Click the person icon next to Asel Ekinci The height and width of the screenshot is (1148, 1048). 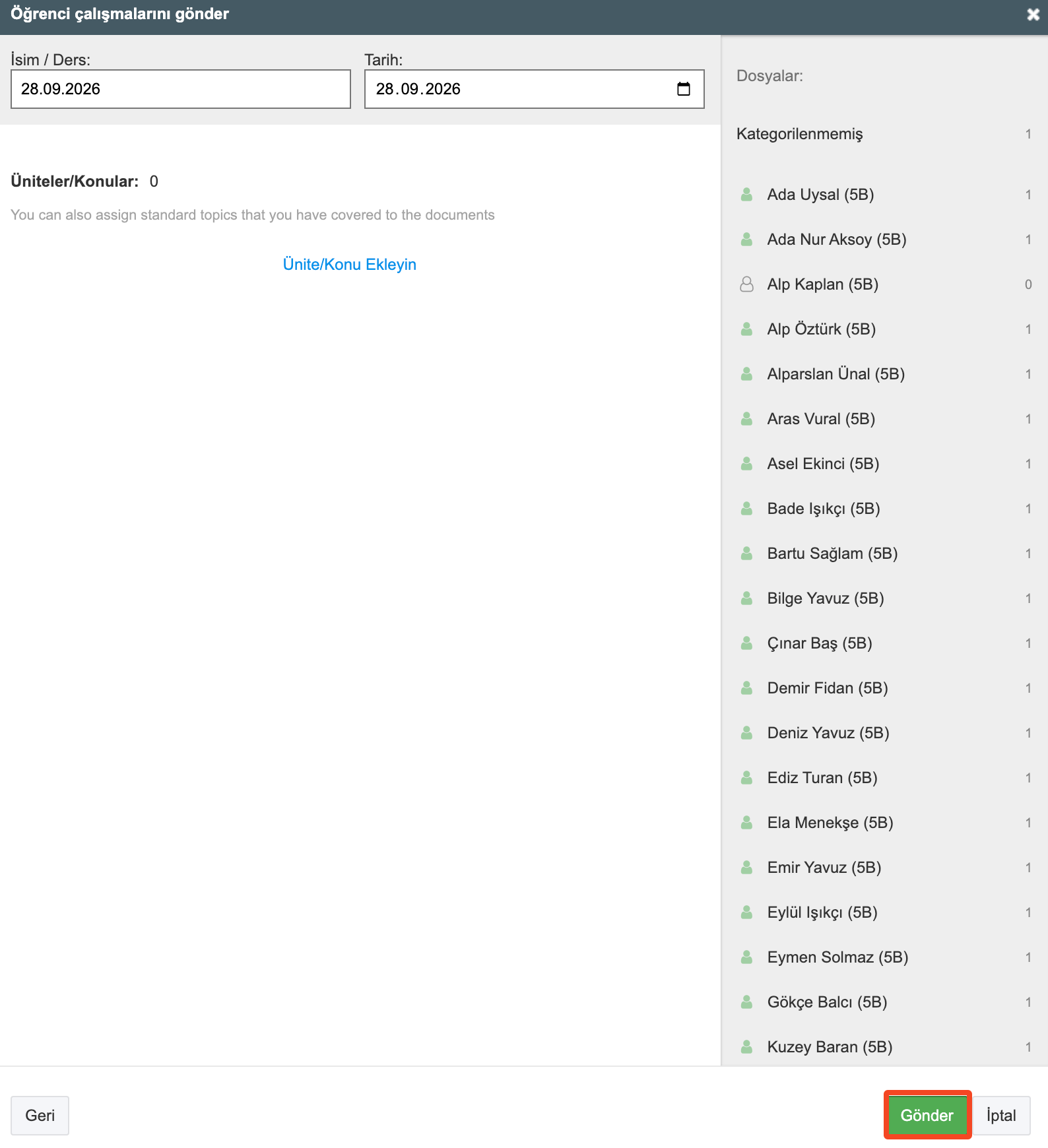tap(747, 464)
